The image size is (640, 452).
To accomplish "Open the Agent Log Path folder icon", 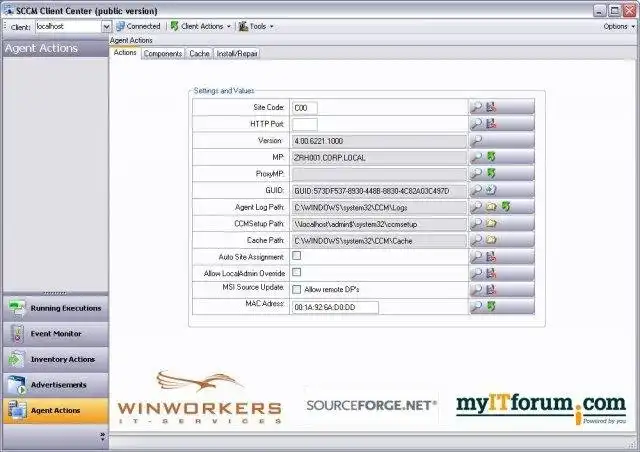I will pyautogui.click(x=491, y=207).
